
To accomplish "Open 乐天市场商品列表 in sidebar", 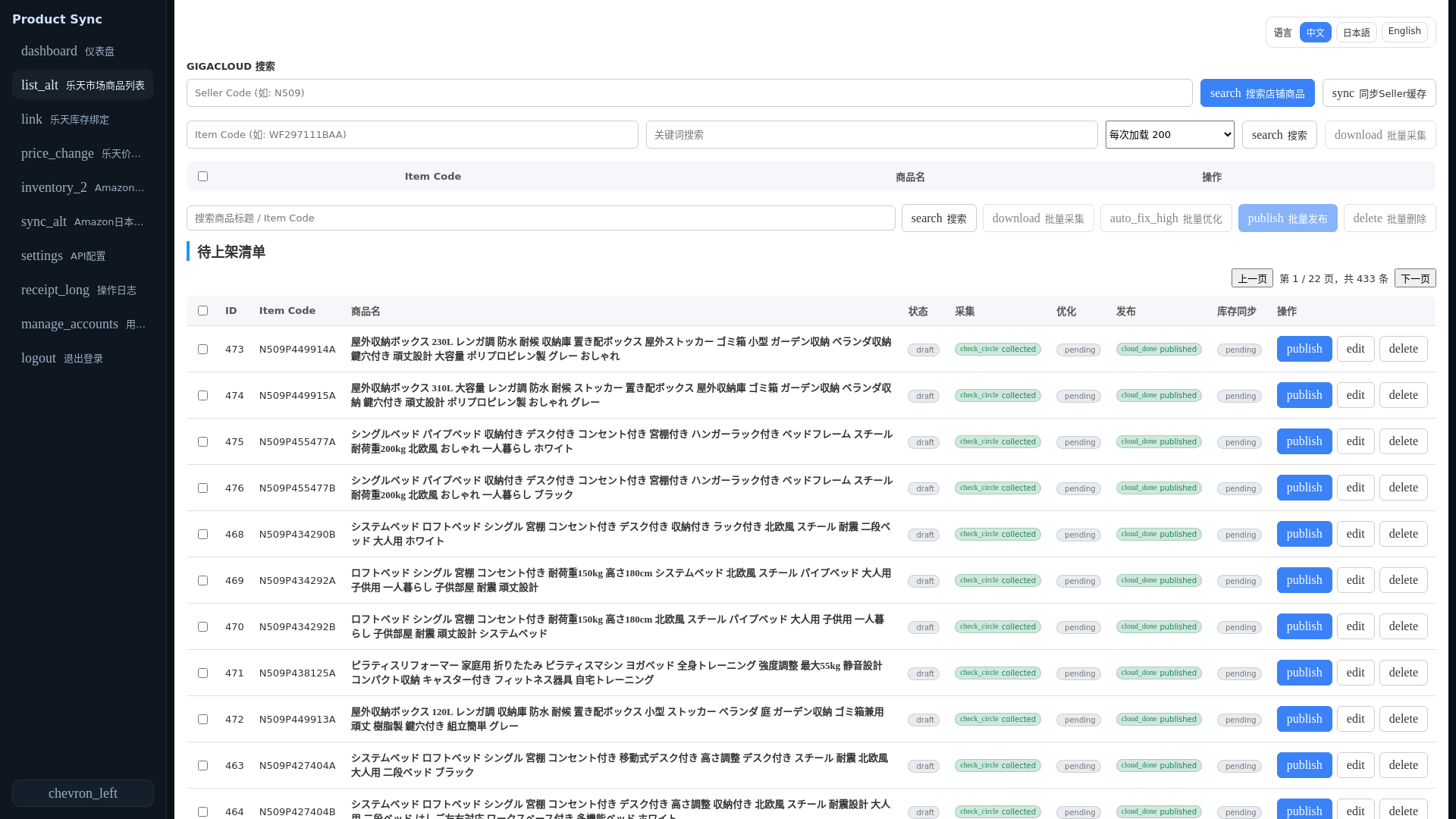I will 83,85.
